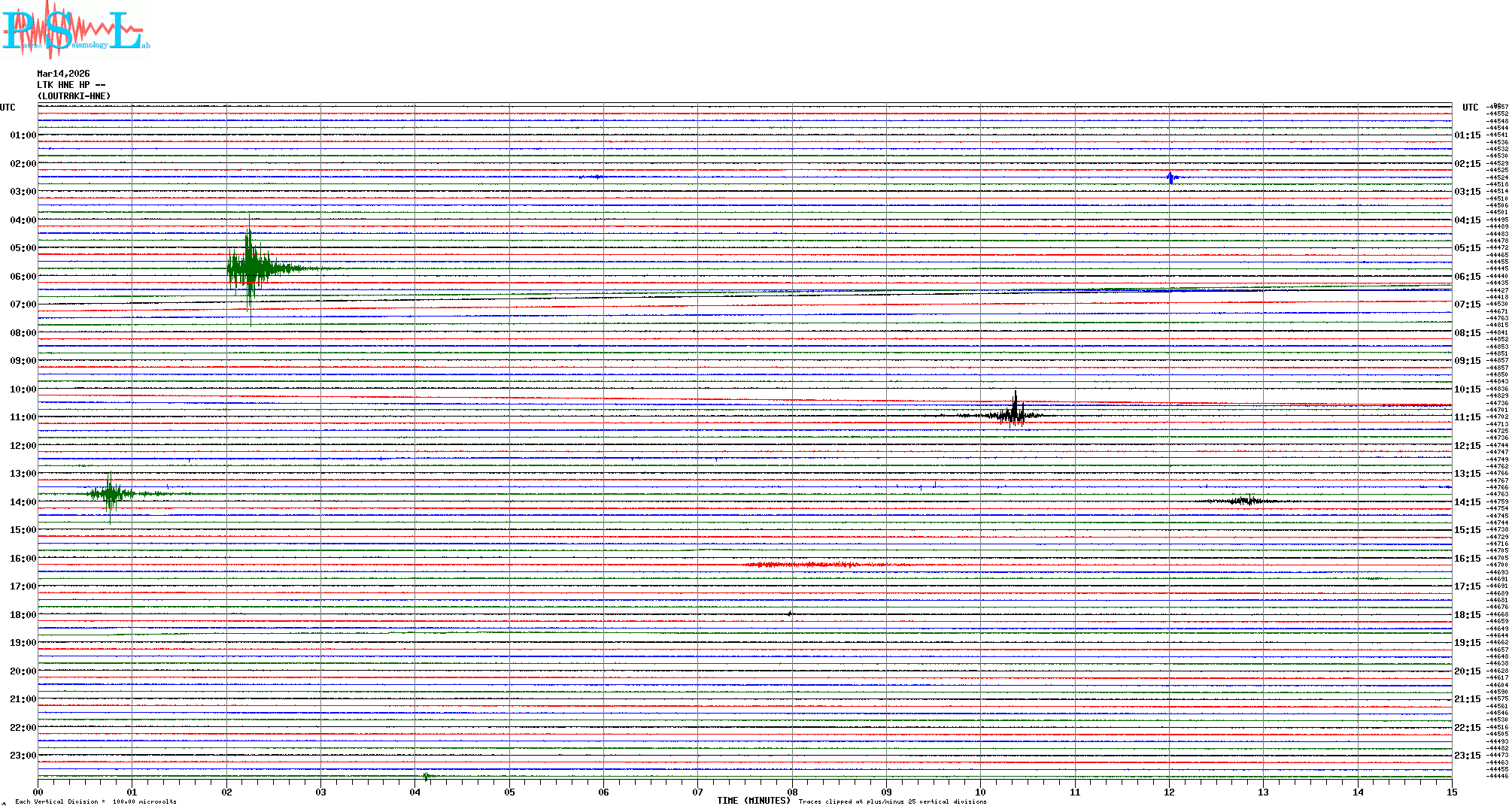Screen dimensions: 1512x812
Task: Click the minute 07 axis tick label
Action: [x=697, y=792]
